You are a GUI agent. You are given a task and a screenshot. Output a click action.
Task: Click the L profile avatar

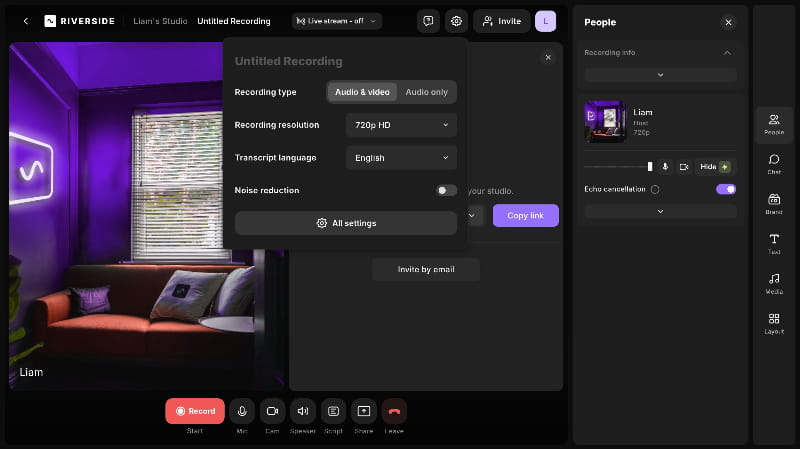545,21
